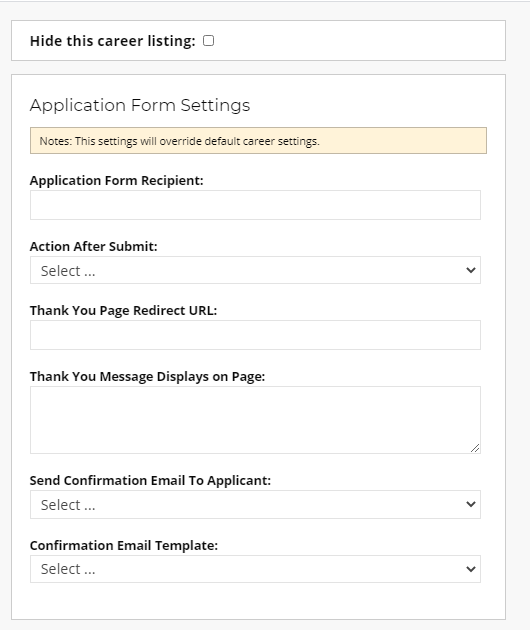Focus the Thank You Page Redirect URL field
The height and width of the screenshot is (630, 530).
tap(255, 335)
